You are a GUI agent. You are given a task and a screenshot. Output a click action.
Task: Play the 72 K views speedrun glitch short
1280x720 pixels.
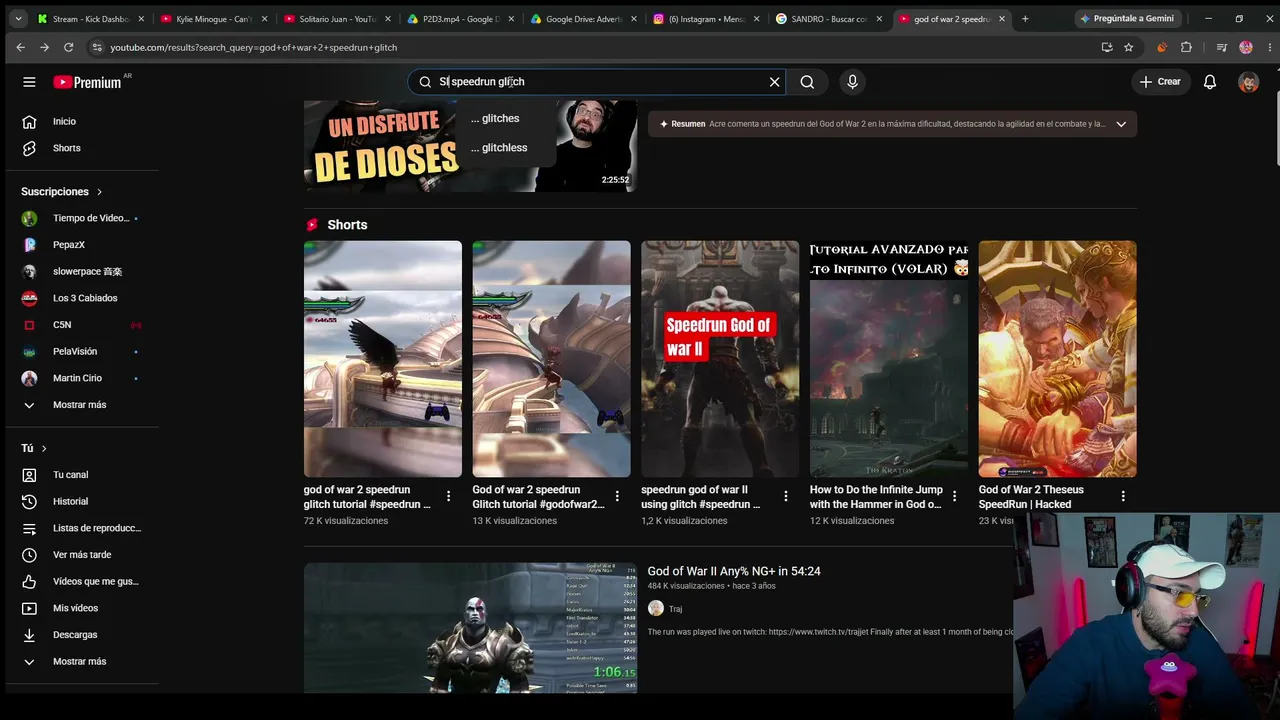pos(383,359)
